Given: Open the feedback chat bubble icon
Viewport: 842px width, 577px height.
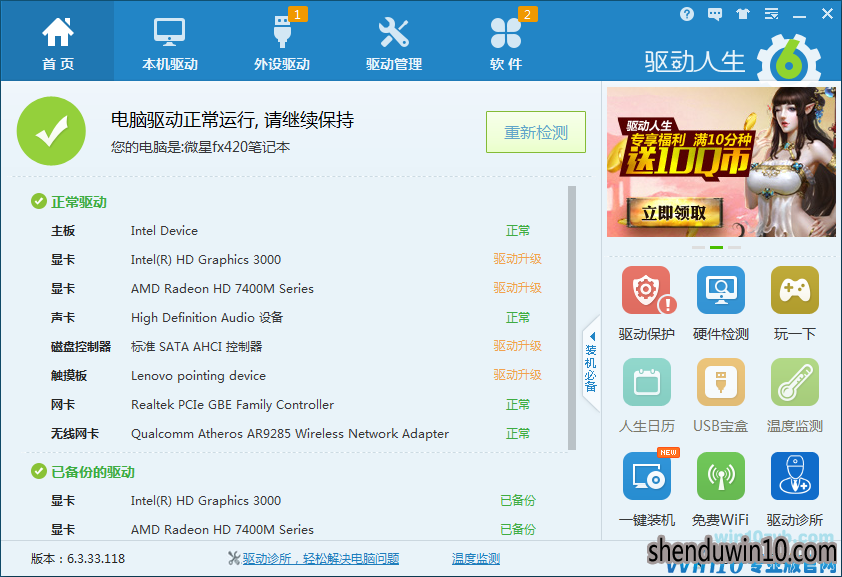Looking at the screenshot, I should pyautogui.click(x=715, y=14).
